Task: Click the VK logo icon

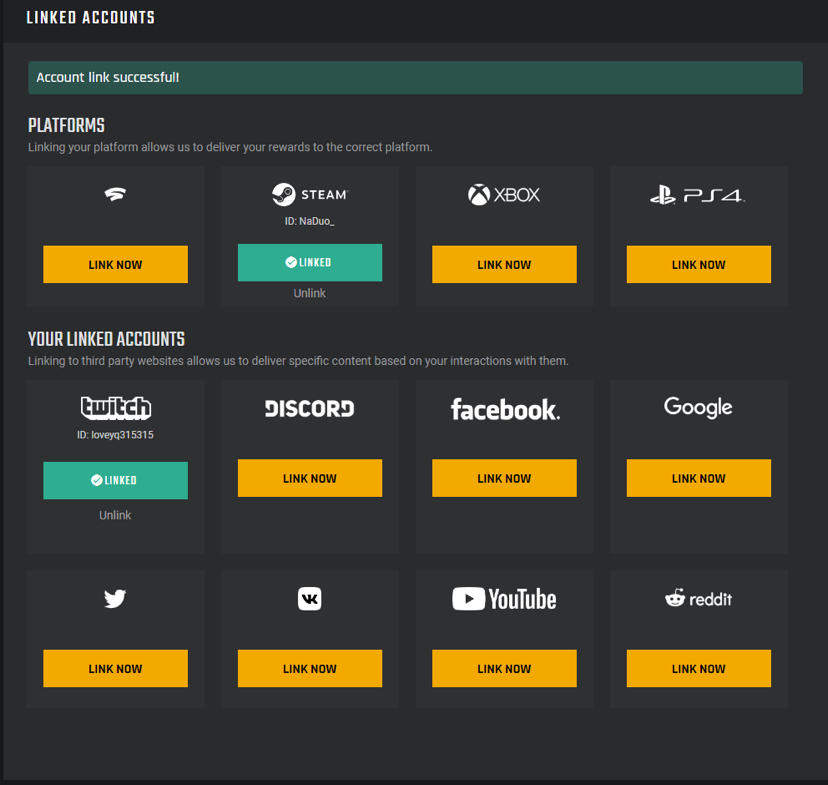Action: click(x=309, y=599)
